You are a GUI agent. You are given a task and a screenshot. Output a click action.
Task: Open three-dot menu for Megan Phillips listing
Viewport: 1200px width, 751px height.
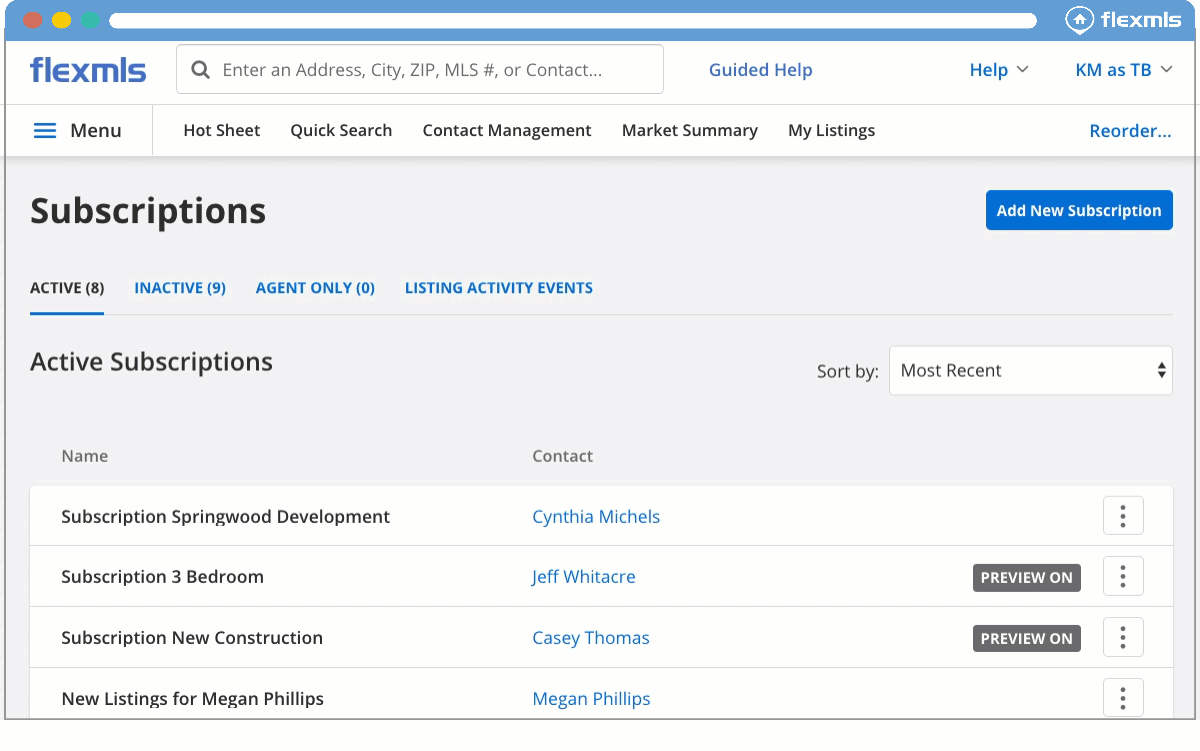[x=1123, y=698]
